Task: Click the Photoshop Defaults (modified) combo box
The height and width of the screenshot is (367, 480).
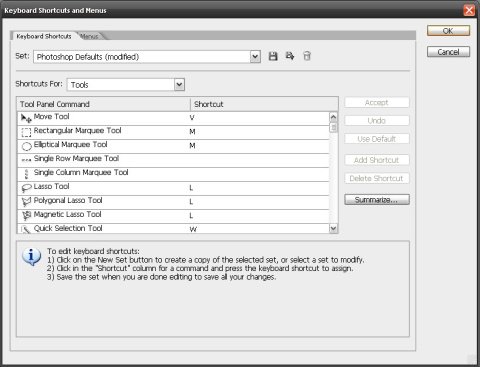Action: tap(147, 57)
